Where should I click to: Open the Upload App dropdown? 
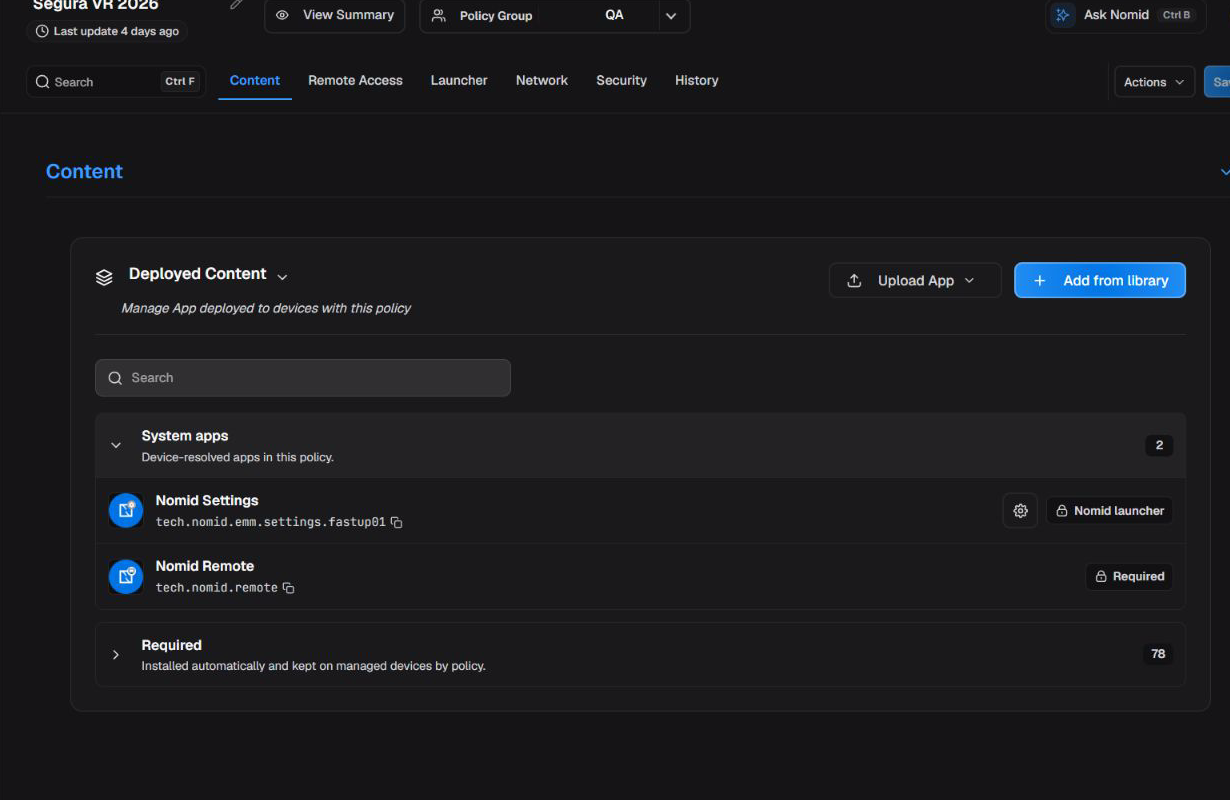[x=915, y=280]
